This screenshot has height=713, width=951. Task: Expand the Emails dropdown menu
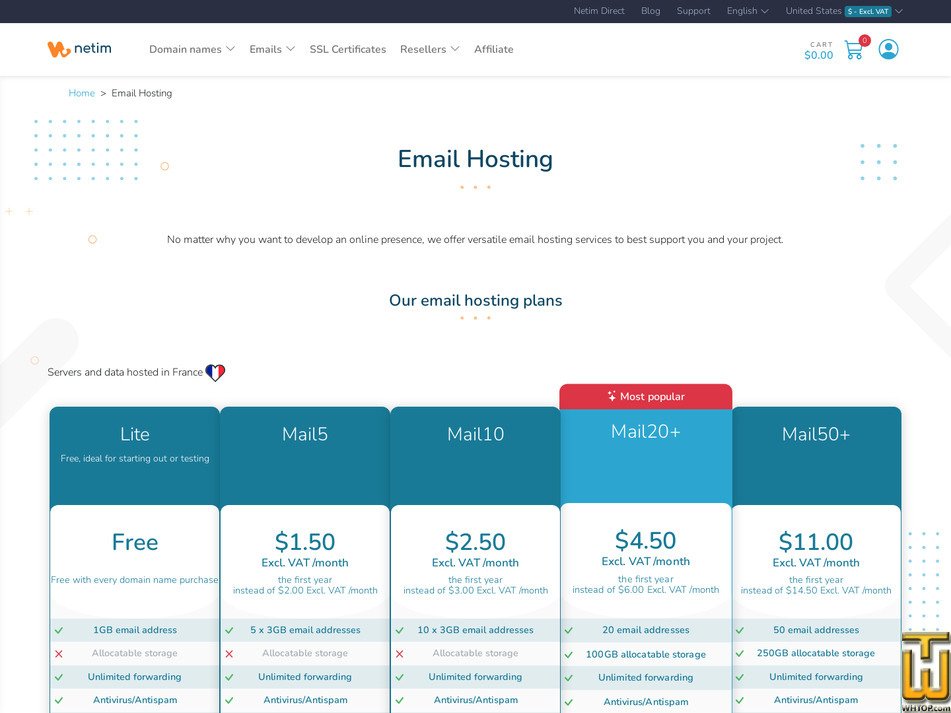(x=272, y=49)
